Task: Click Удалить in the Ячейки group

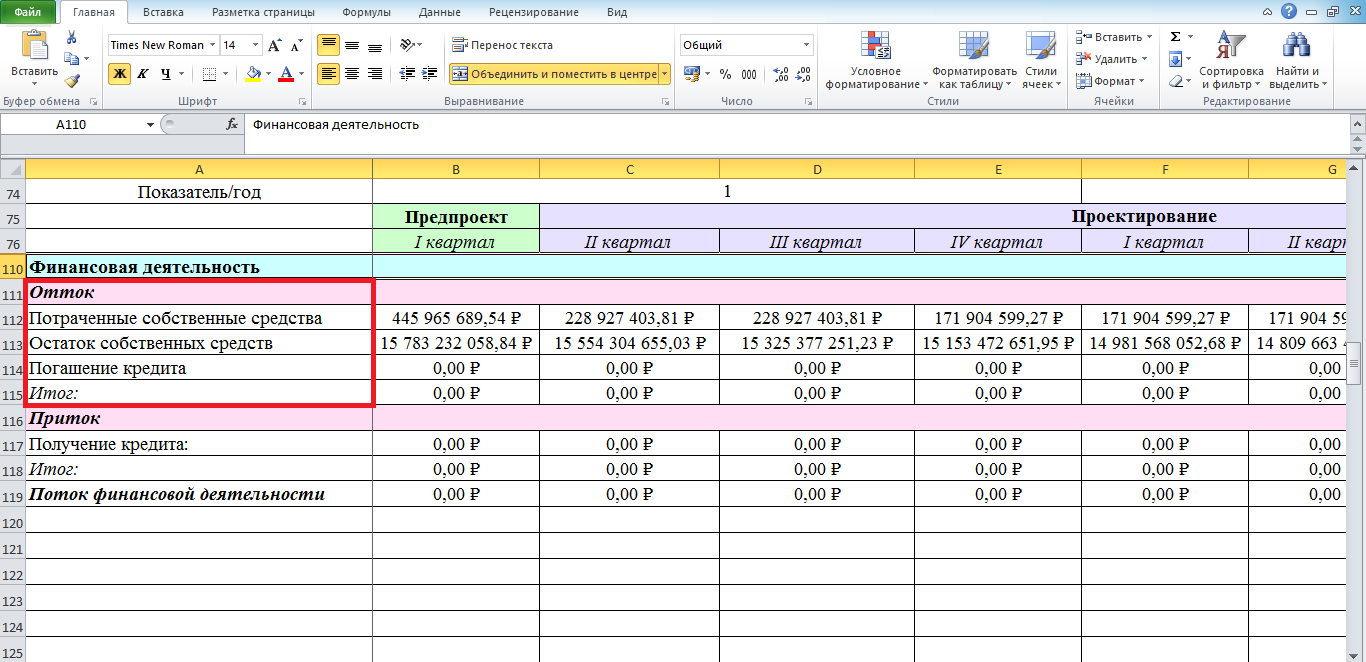Action: 1113,59
